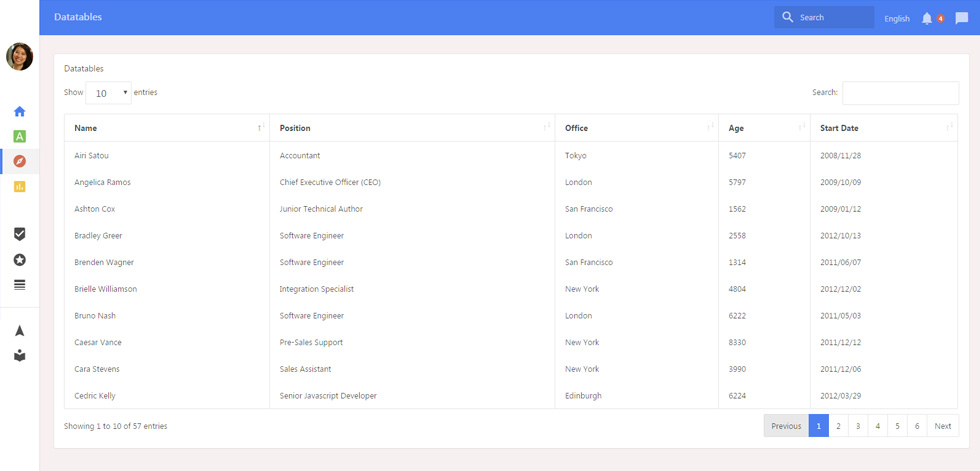Image resolution: width=980 pixels, height=471 pixels.
Task: Click the Tokyo office cell
Action: click(636, 156)
